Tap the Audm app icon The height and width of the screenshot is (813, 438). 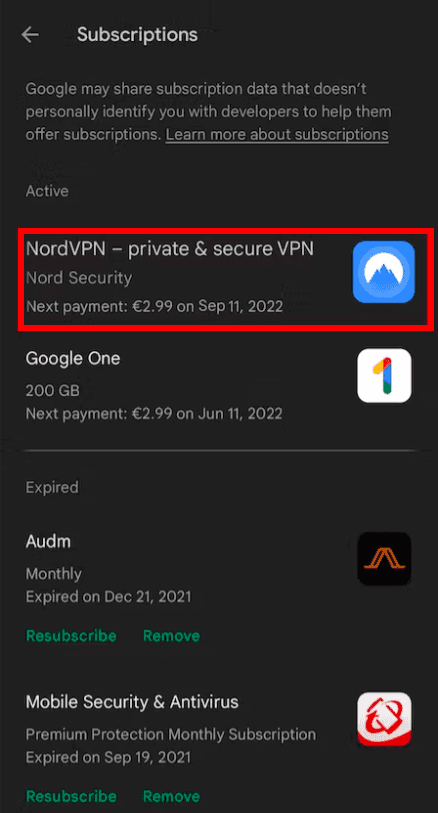pos(384,558)
